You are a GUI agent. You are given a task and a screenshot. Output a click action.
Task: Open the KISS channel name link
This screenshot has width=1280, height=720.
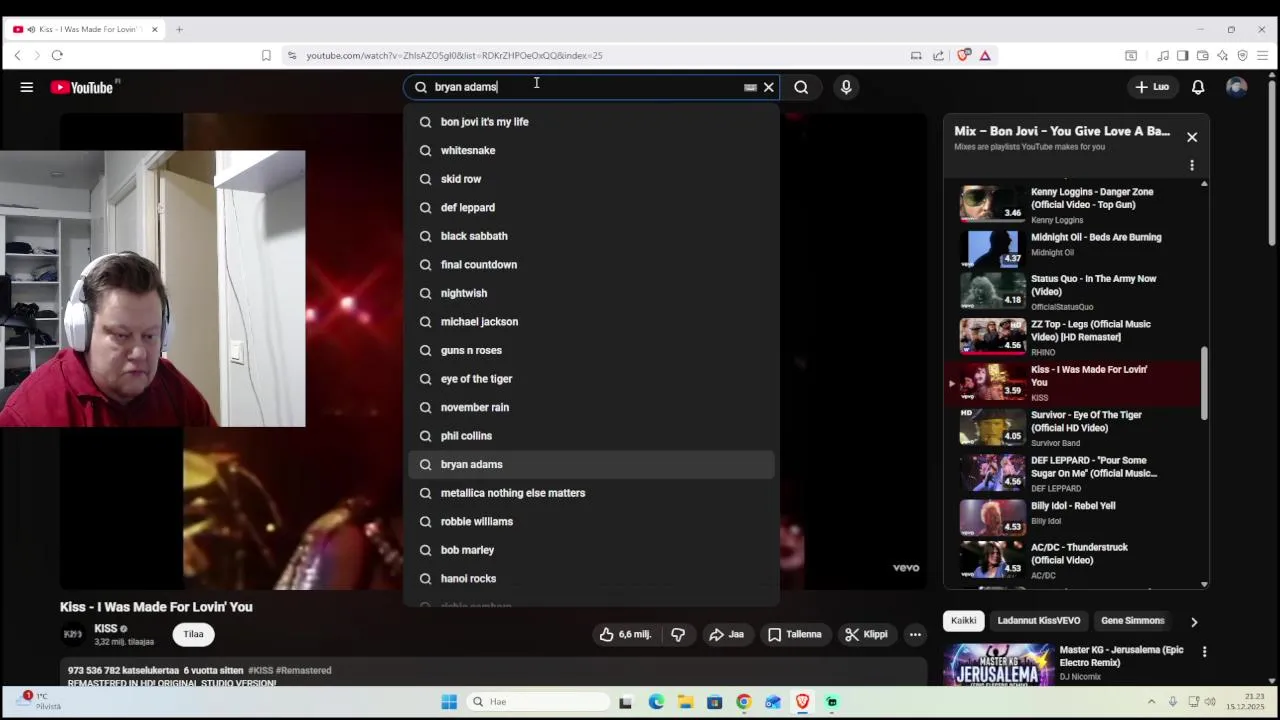pyautogui.click(x=106, y=628)
